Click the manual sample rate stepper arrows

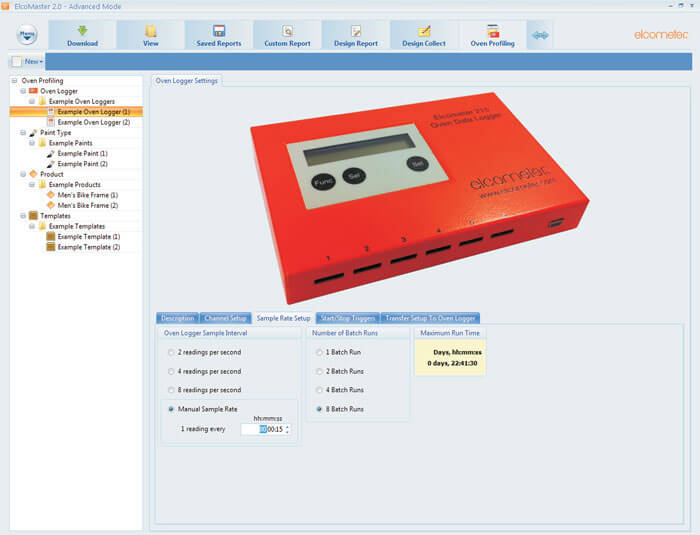(288, 429)
